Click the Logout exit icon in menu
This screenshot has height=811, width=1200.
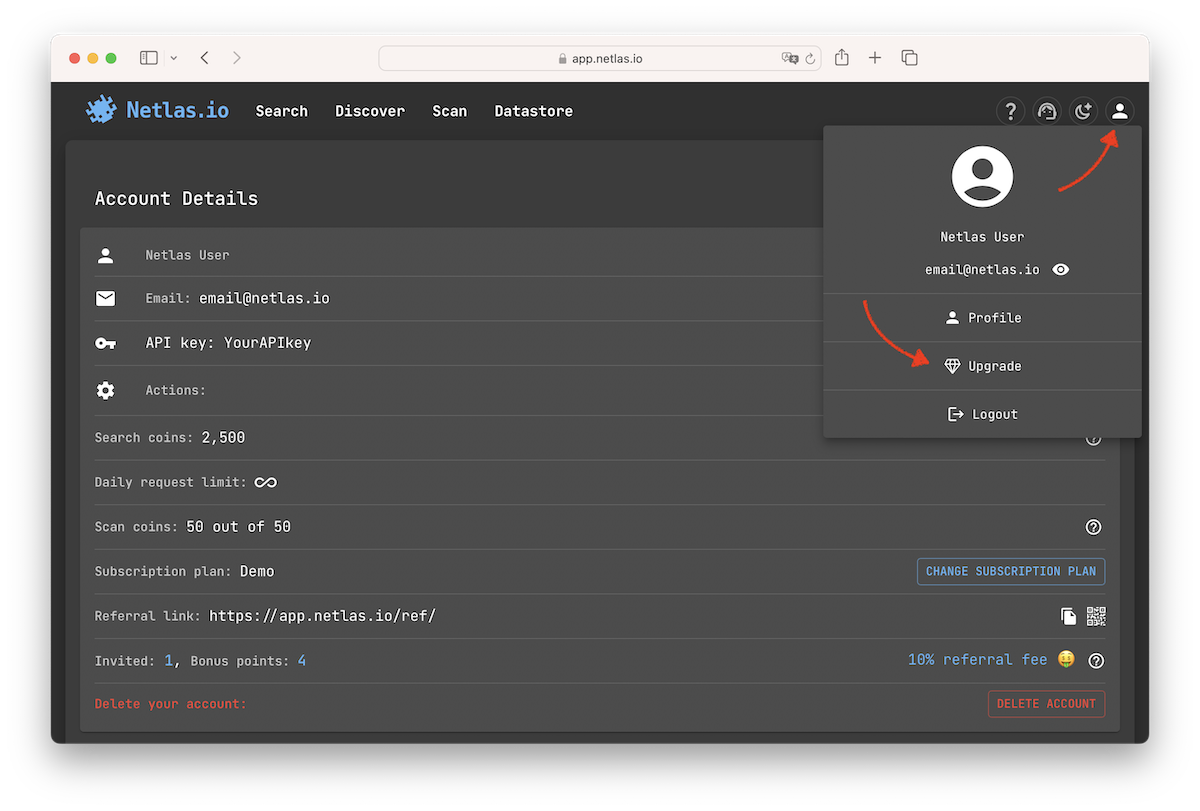point(955,414)
